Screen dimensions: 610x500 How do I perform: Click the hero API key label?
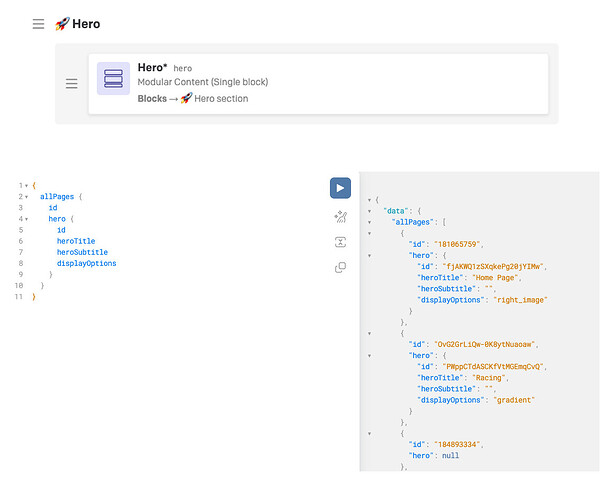point(182,68)
